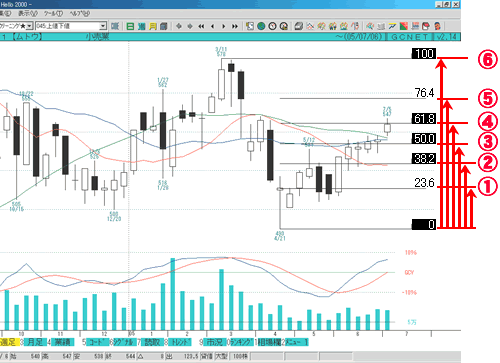The image size is (500, 363).
Task: Click the magnifier chart icon after the separator
Action: tap(370, 26)
